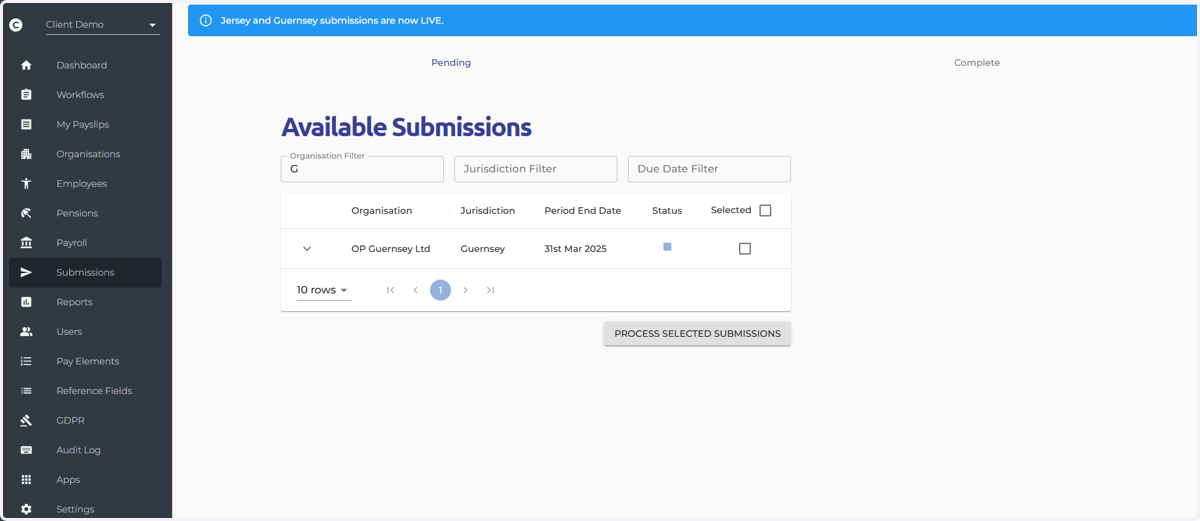The width and height of the screenshot is (1200, 521).
Task: Click the Reference Fields list icon
Action: (26, 391)
